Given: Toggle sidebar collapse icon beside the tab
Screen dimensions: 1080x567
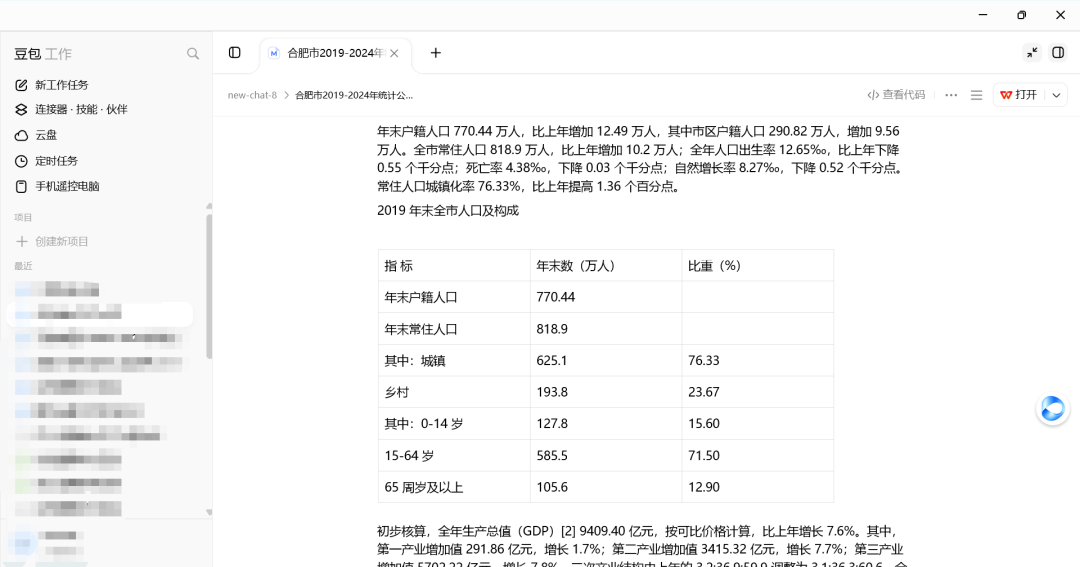Looking at the screenshot, I should pos(234,53).
